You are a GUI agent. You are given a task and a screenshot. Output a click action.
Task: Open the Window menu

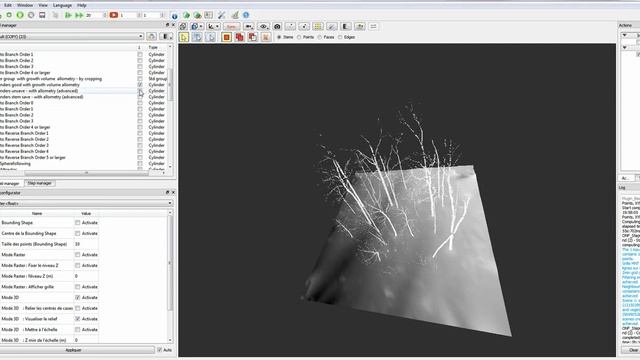click(25, 5)
